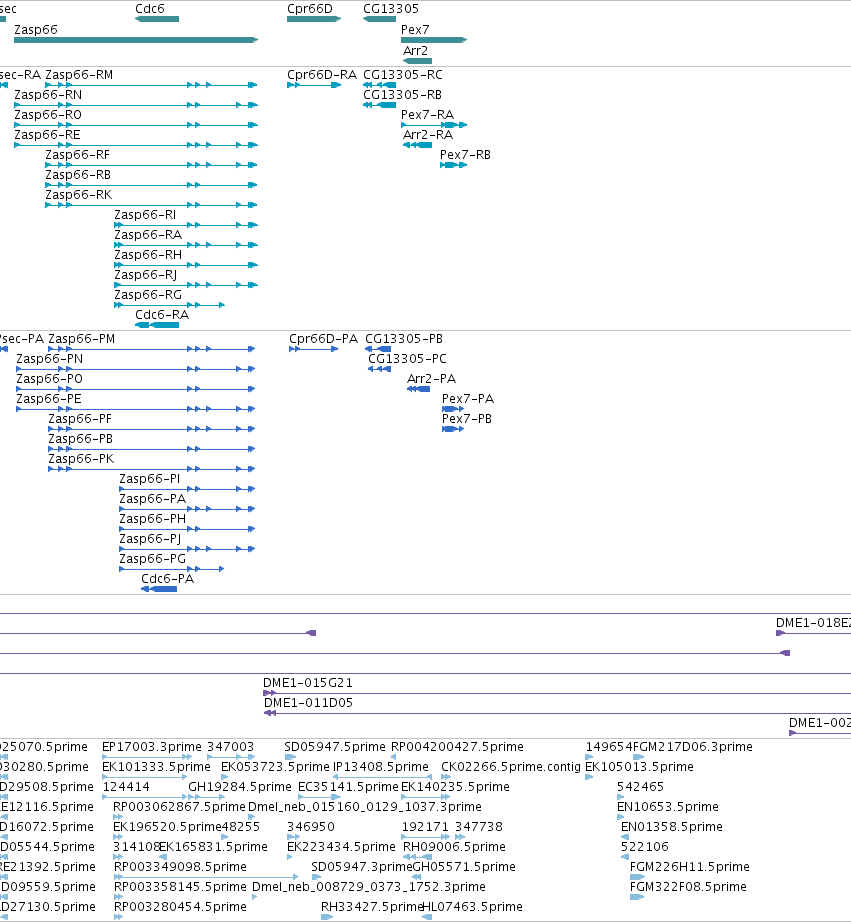Select the Arr2-RA transcript
Viewport: 851px width, 922px height.
418,145
